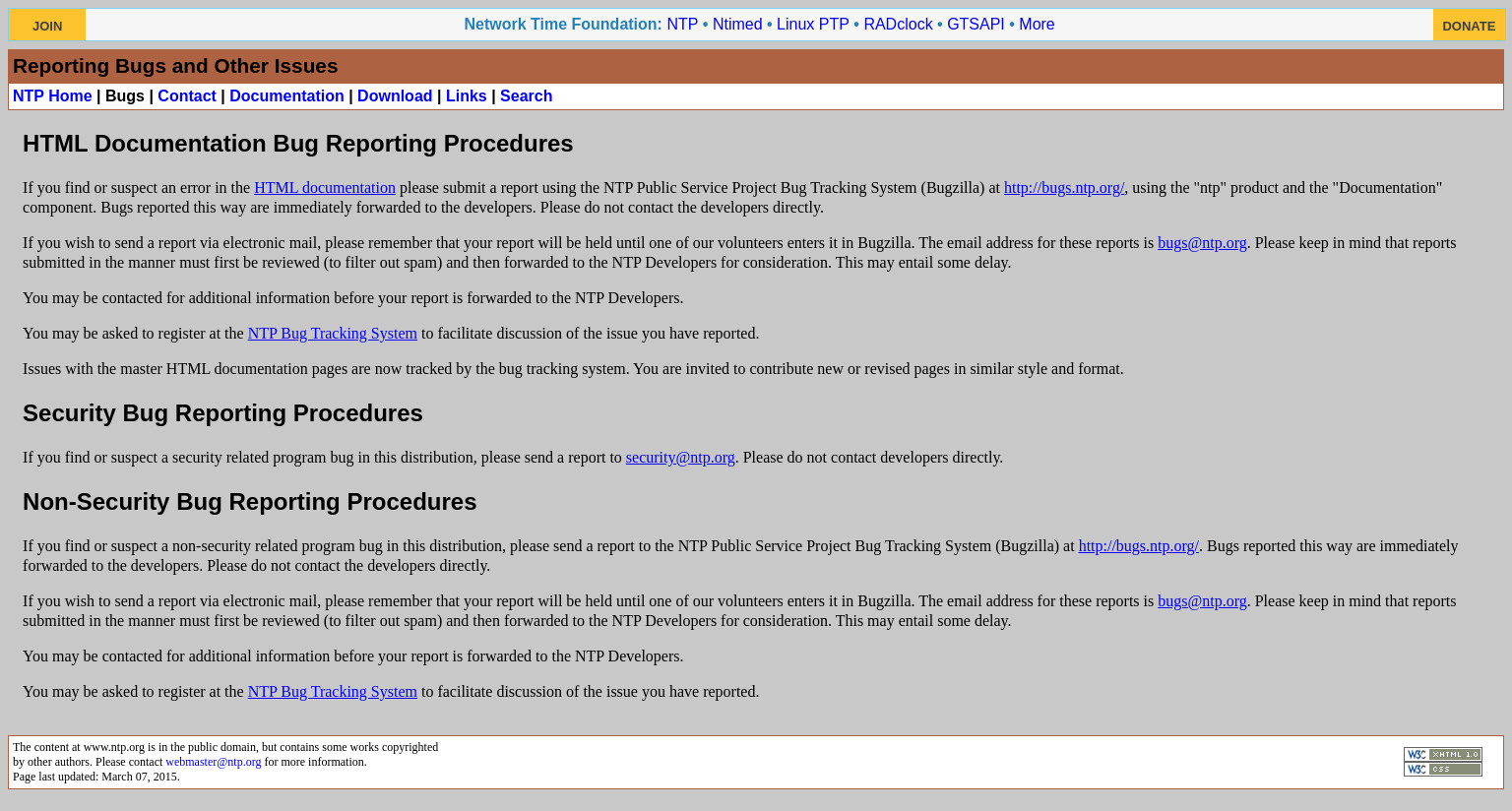
Task: Open Documentation in the navigation bar
Action: [286, 96]
